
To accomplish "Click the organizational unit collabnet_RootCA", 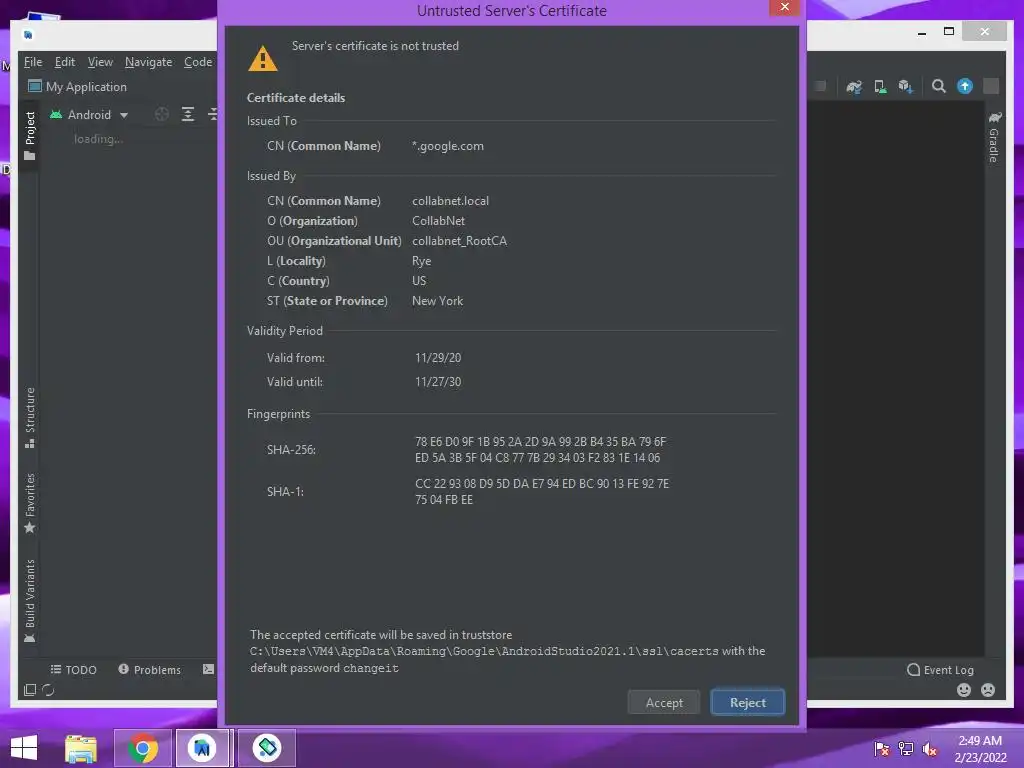I will (459, 241).
